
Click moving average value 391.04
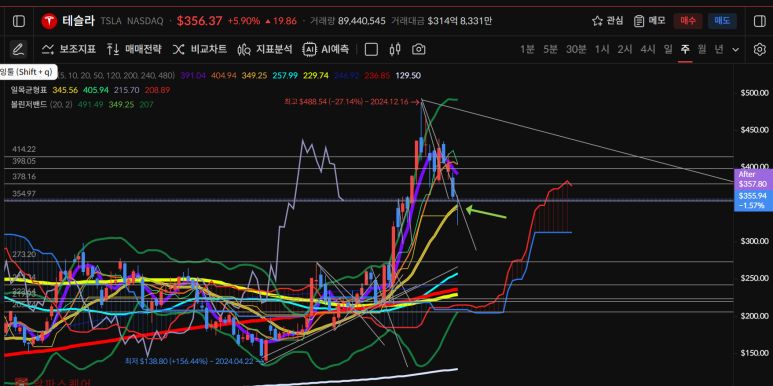pyautogui.click(x=193, y=75)
